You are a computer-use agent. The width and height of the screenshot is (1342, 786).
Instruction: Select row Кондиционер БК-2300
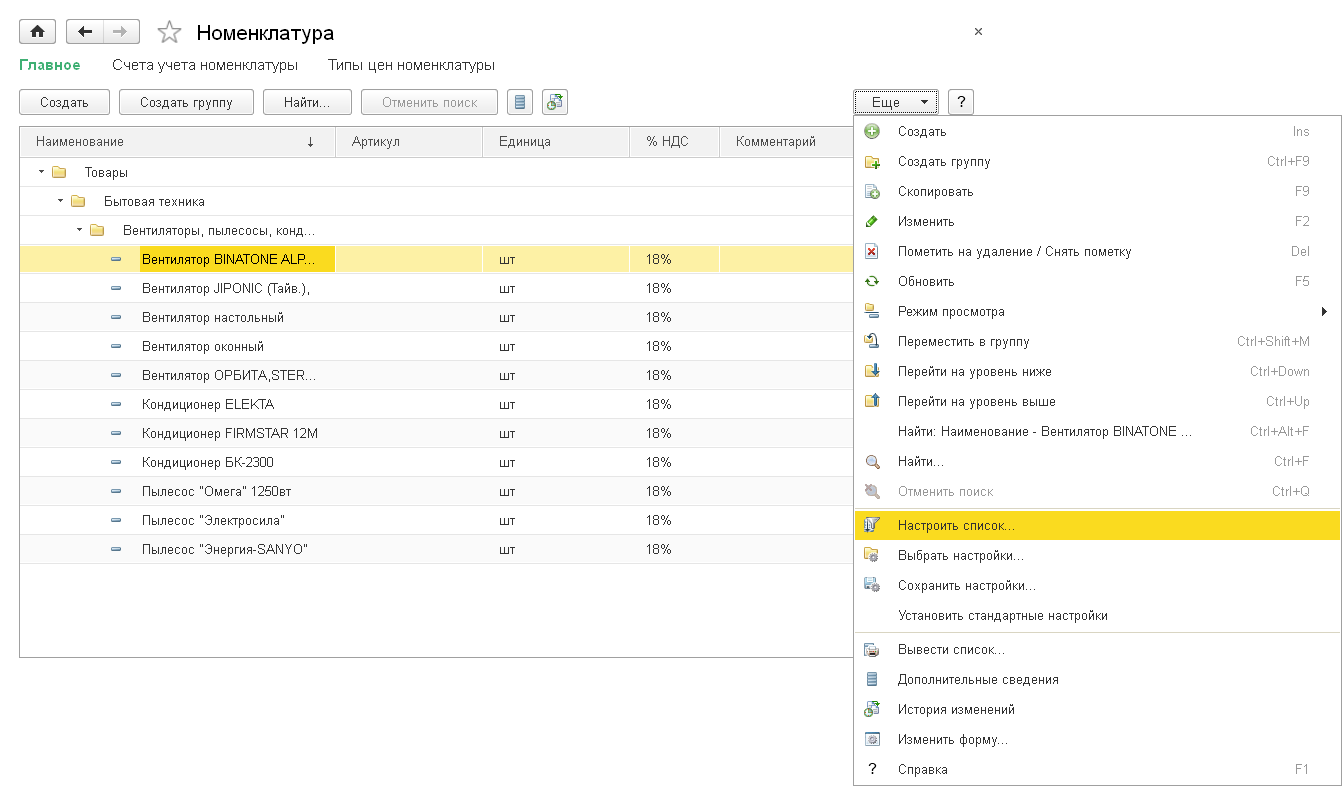click(436, 462)
